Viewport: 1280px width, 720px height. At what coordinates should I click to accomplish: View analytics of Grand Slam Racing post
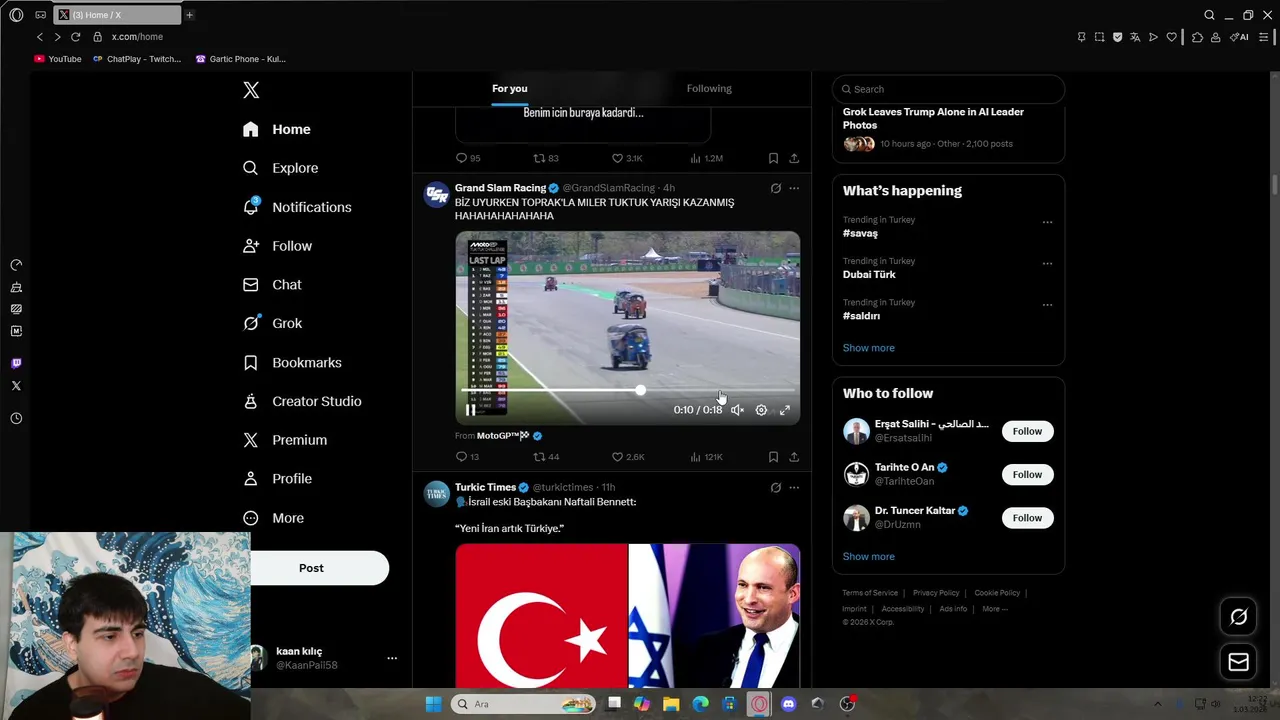[x=706, y=457]
